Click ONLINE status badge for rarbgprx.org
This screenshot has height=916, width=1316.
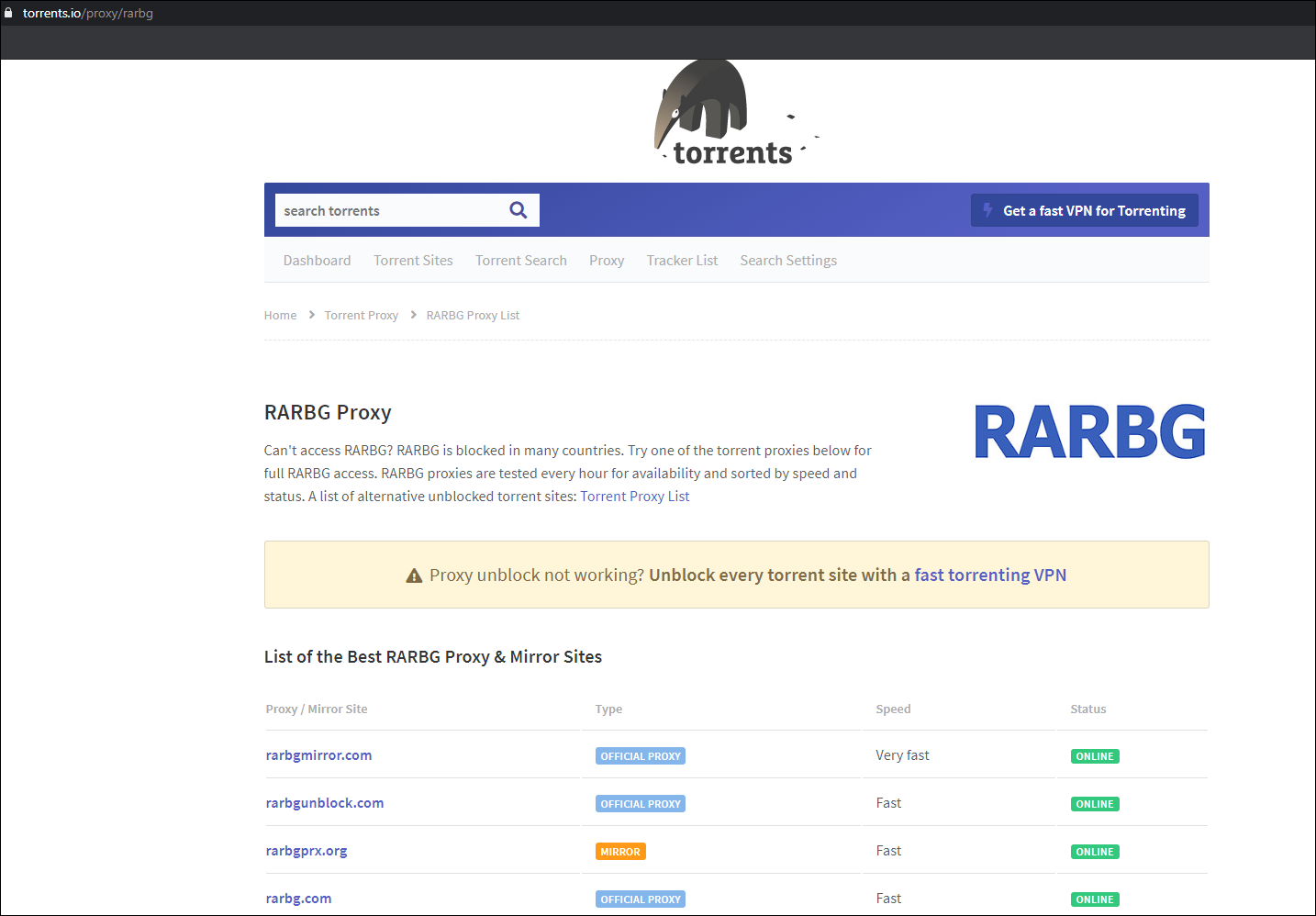click(x=1095, y=852)
